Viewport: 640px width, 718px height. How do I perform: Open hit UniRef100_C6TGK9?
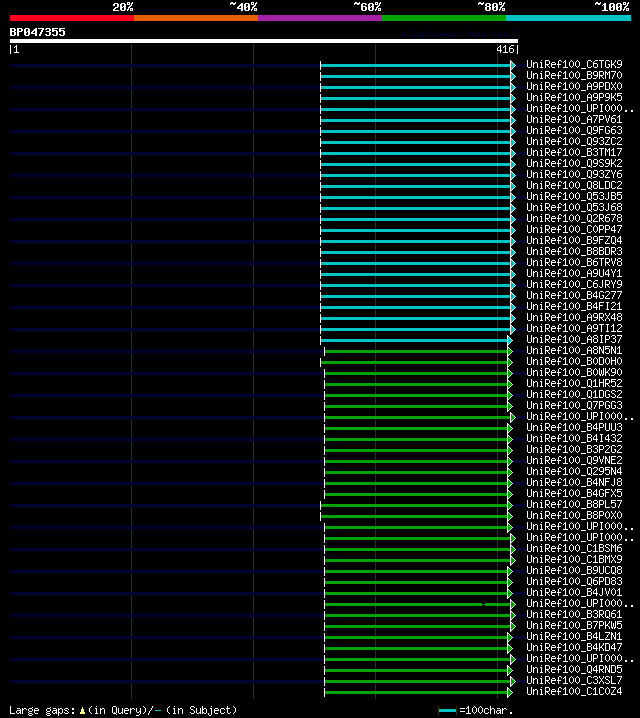coord(574,65)
